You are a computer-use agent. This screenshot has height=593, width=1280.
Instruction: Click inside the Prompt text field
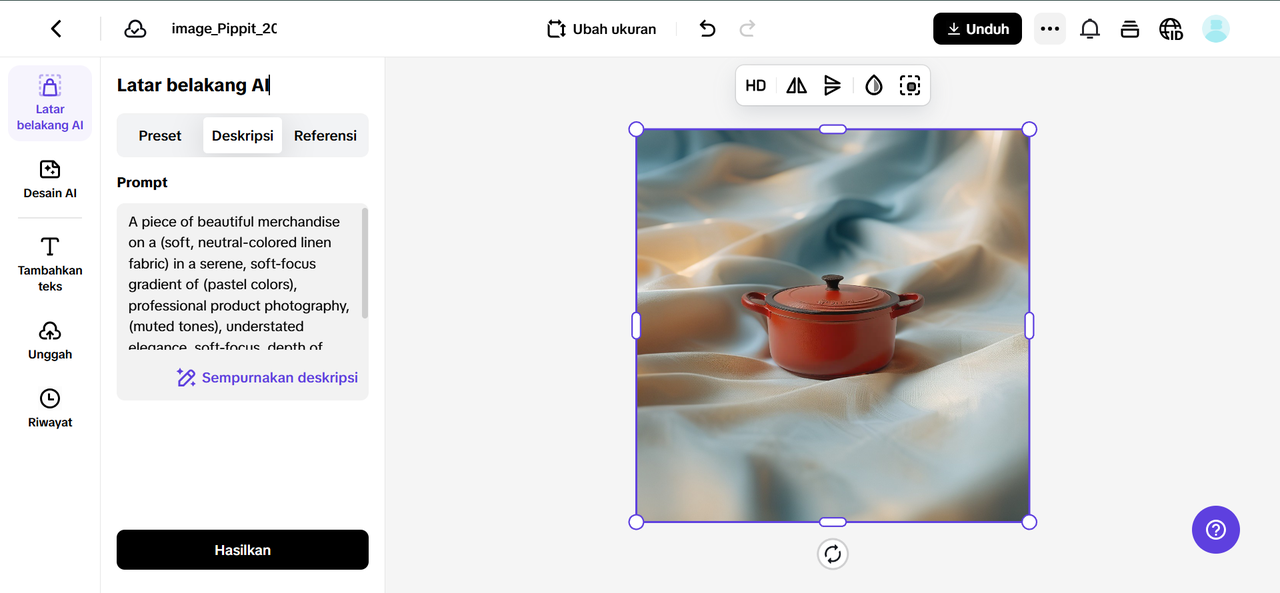[x=238, y=284]
